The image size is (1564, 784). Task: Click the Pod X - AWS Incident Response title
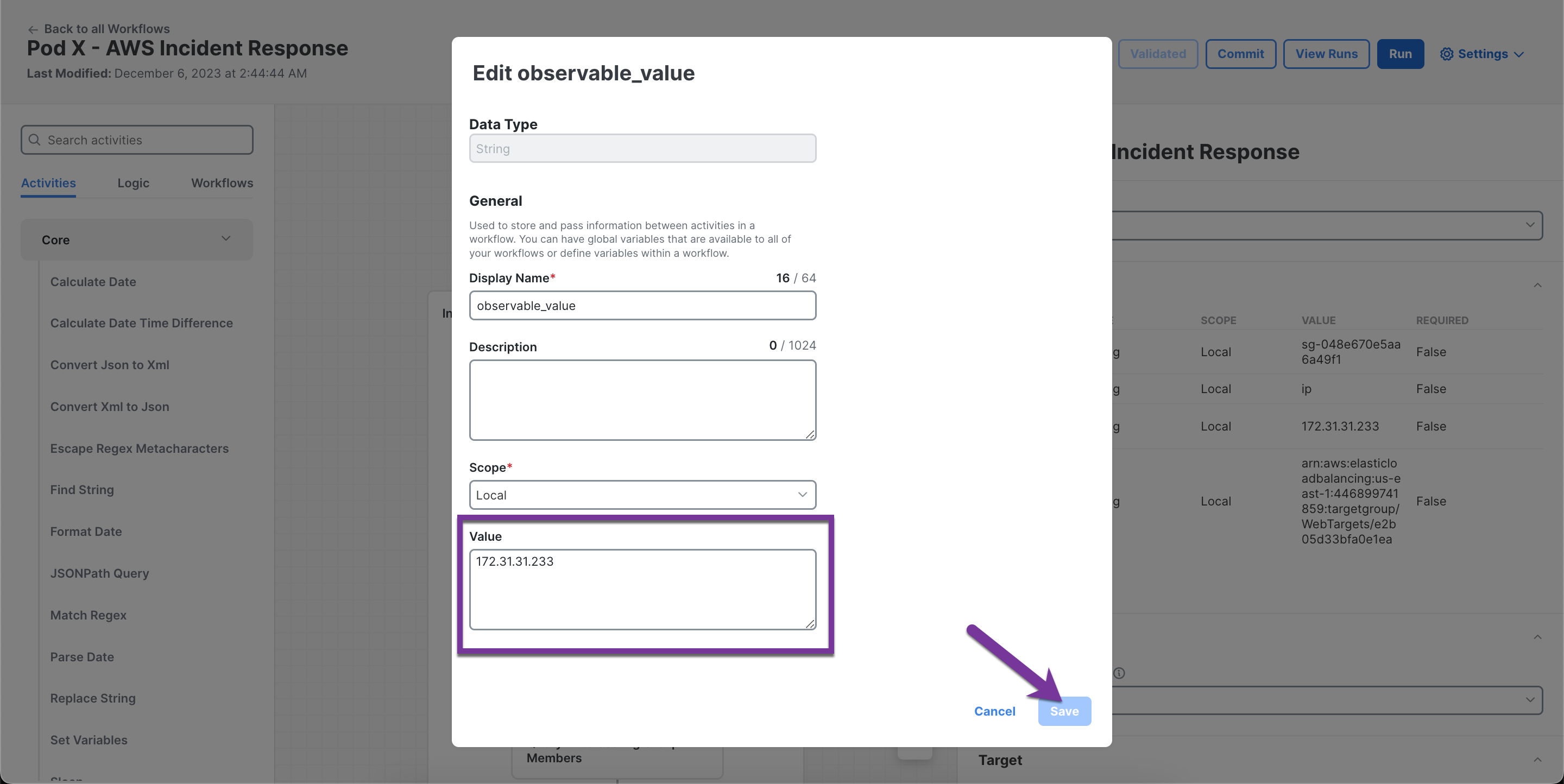[187, 48]
